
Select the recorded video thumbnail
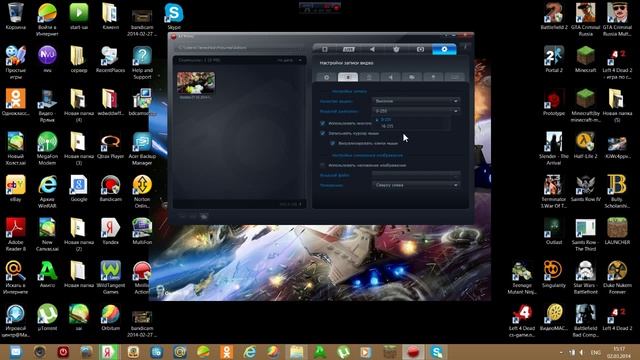(x=196, y=83)
